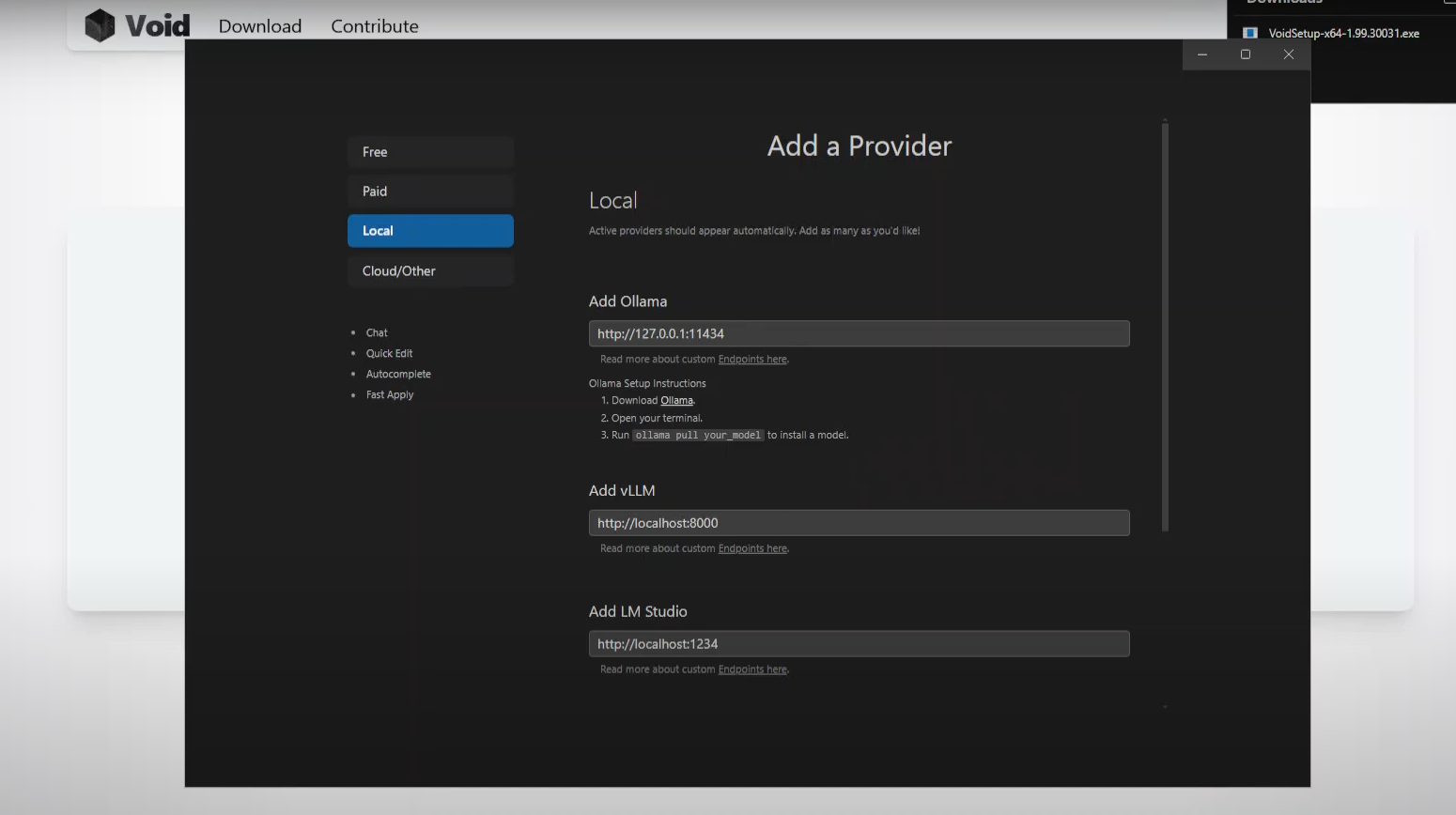This screenshot has height=815, width=1456.
Task: Click the Fast Apply list item
Action: click(x=390, y=395)
